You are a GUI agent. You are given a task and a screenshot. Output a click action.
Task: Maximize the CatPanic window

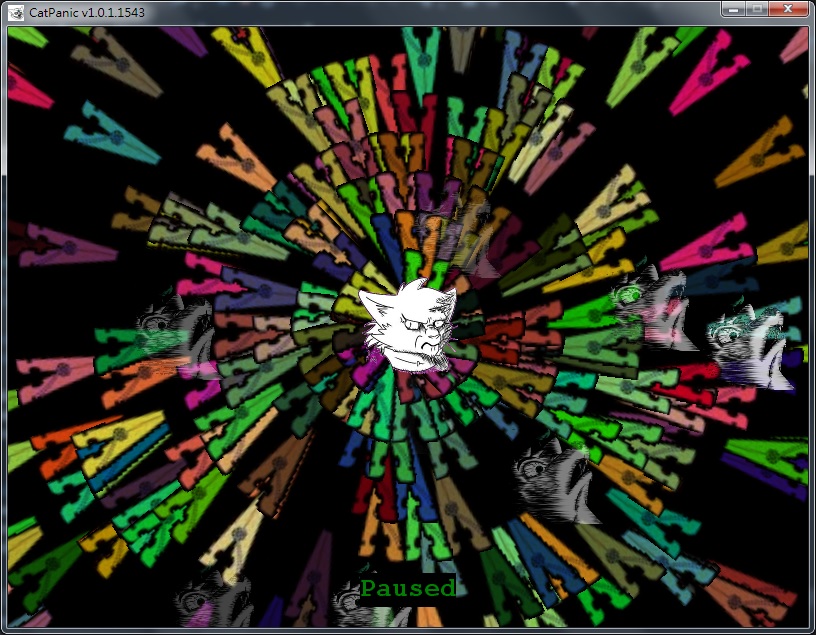(x=757, y=9)
